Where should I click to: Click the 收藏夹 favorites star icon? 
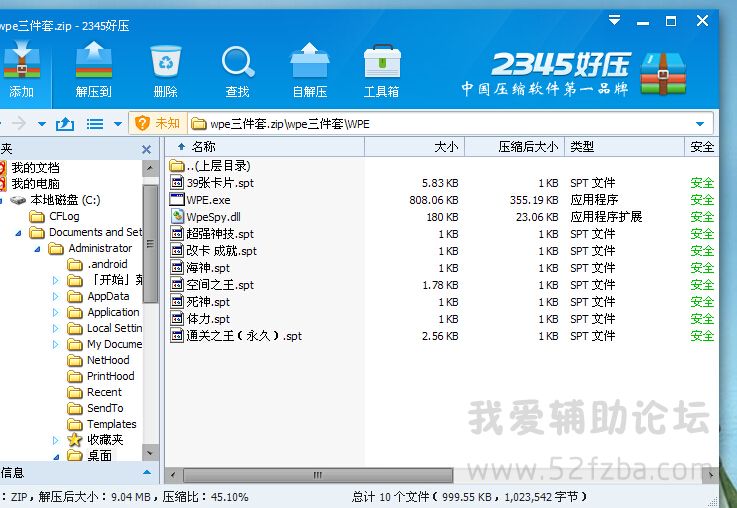[74, 440]
